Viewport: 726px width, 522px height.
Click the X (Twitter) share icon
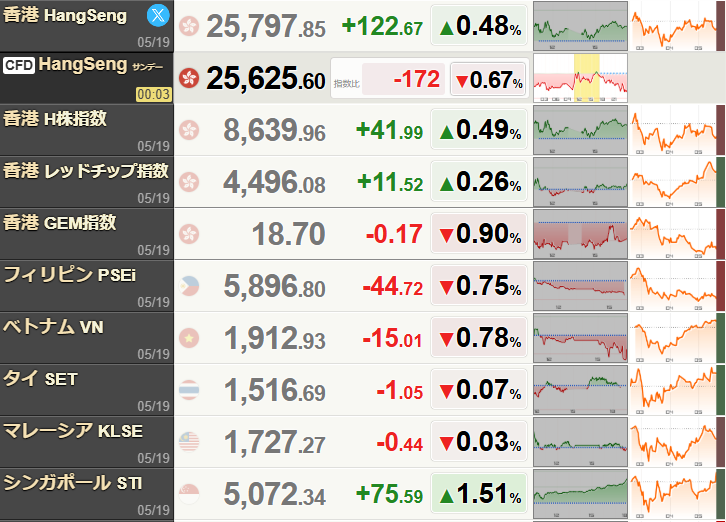click(158, 15)
